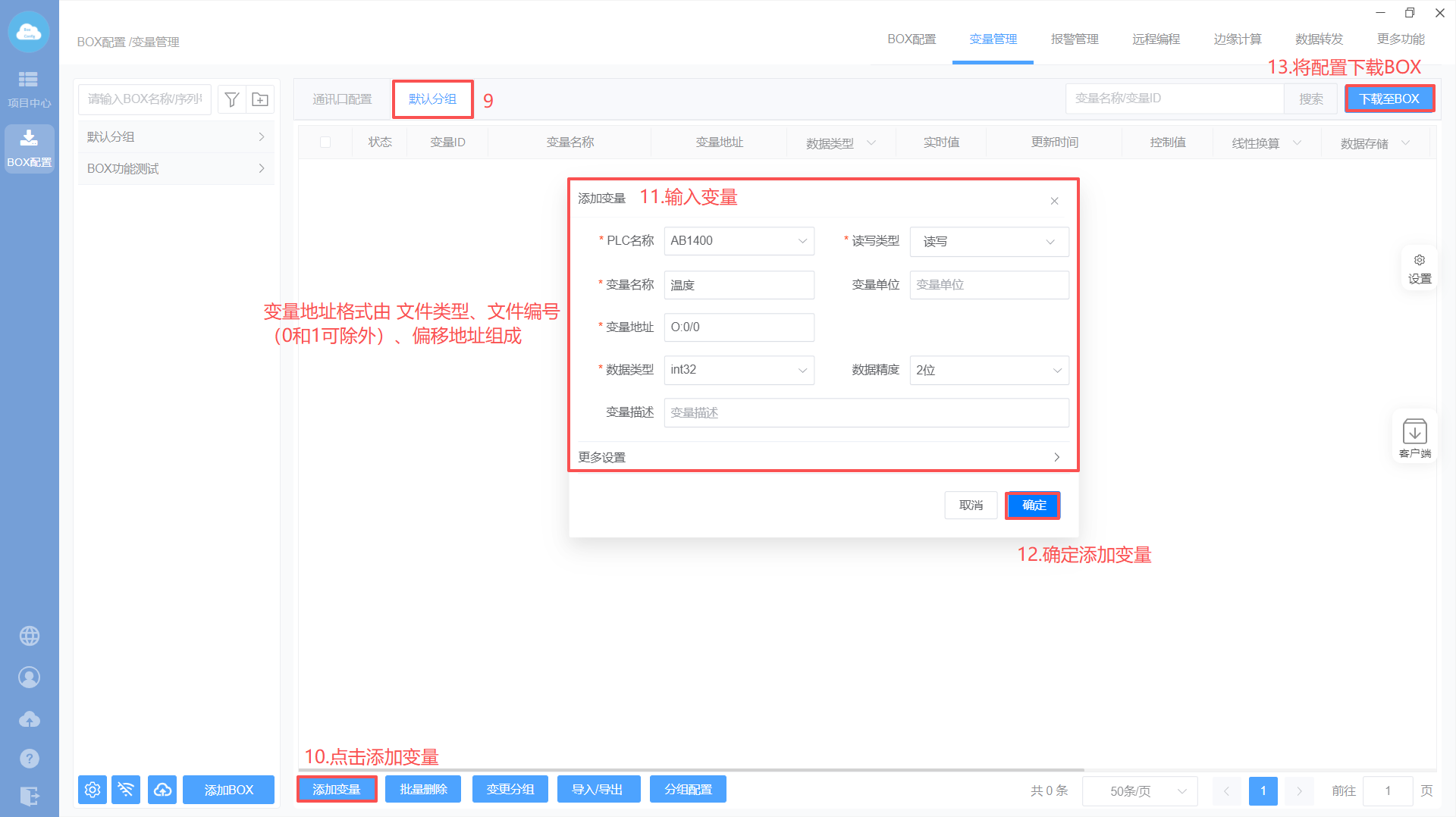Select the 通讯口配置 tab
1456x817 pixels.
[x=342, y=99]
